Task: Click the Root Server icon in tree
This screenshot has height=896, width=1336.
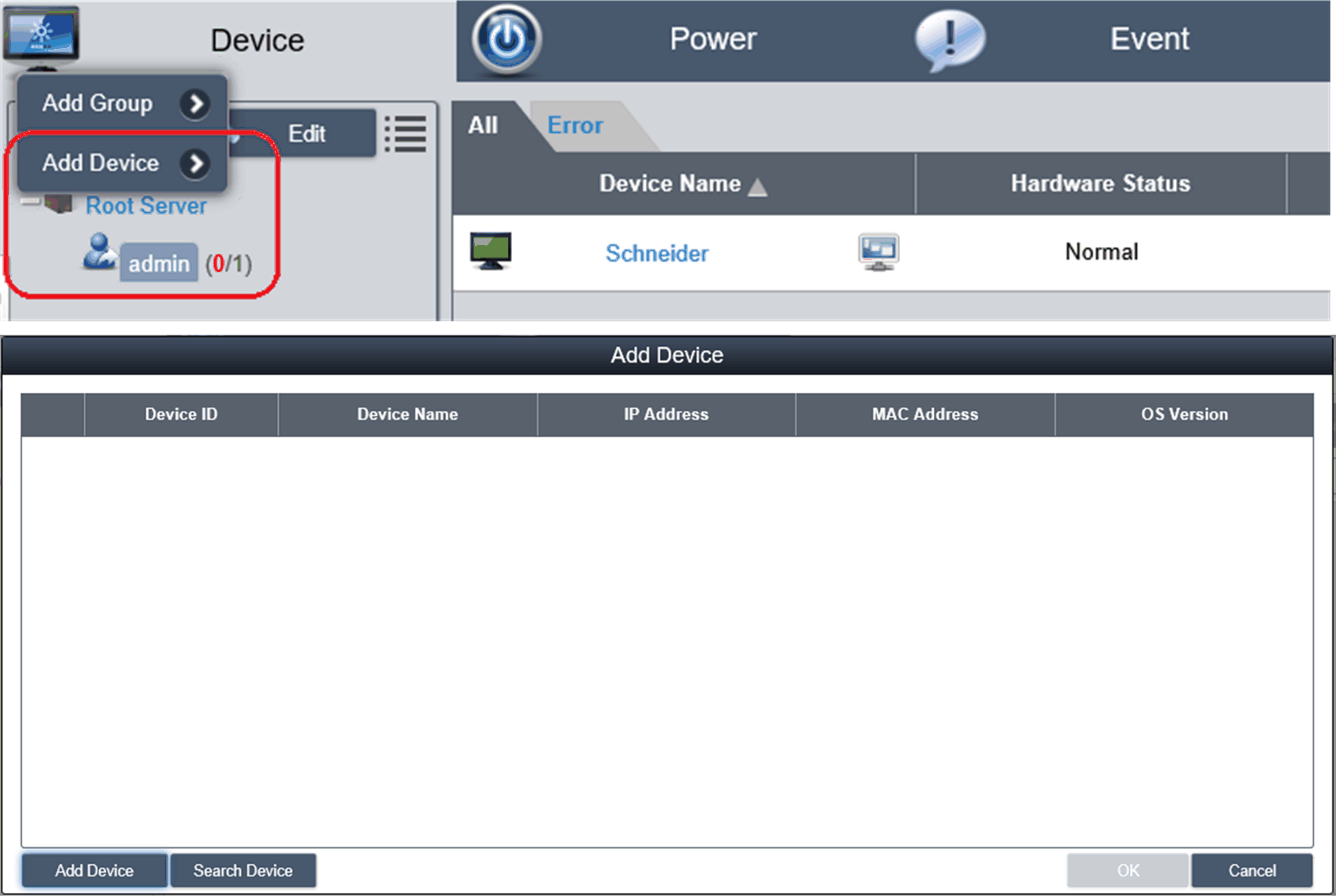Action: coord(58,204)
